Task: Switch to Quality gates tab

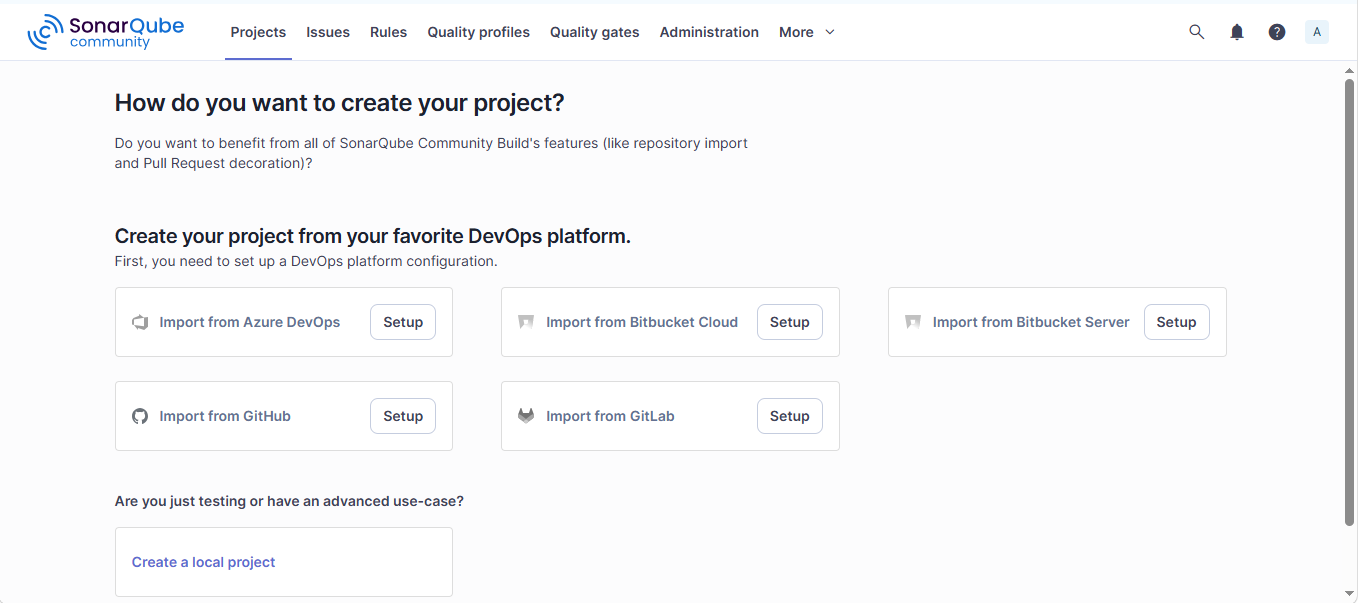Action: click(x=595, y=32)
